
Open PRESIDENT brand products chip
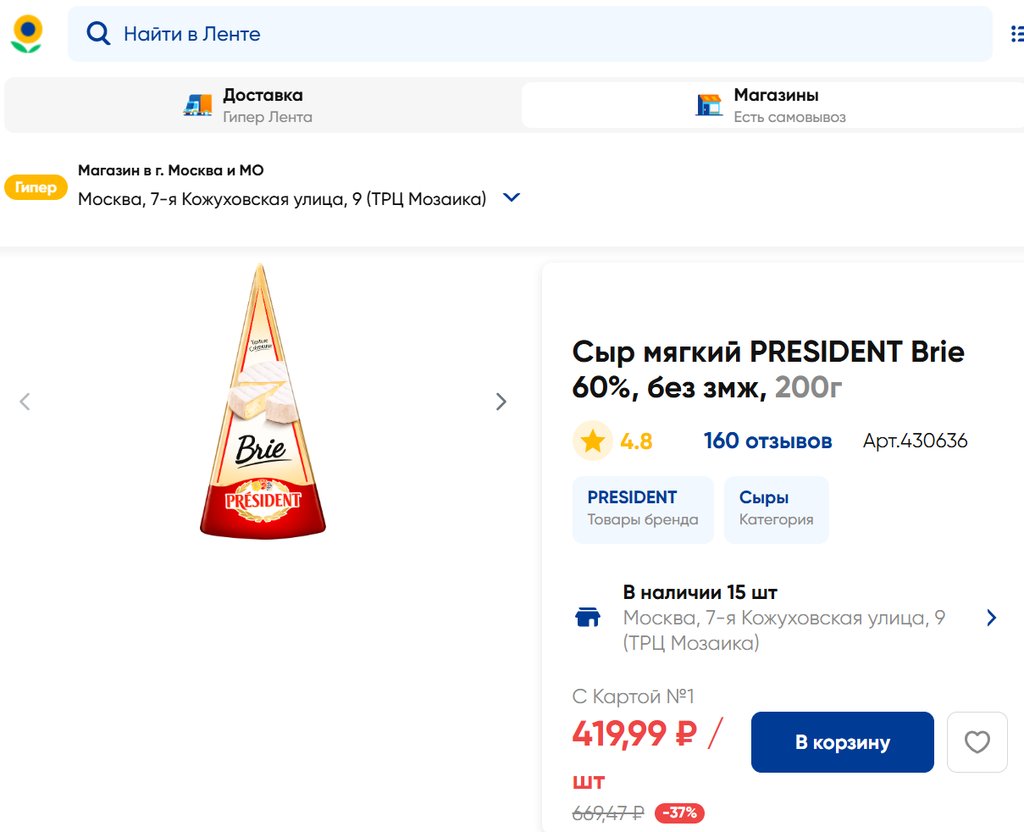[x=642, y=509]
